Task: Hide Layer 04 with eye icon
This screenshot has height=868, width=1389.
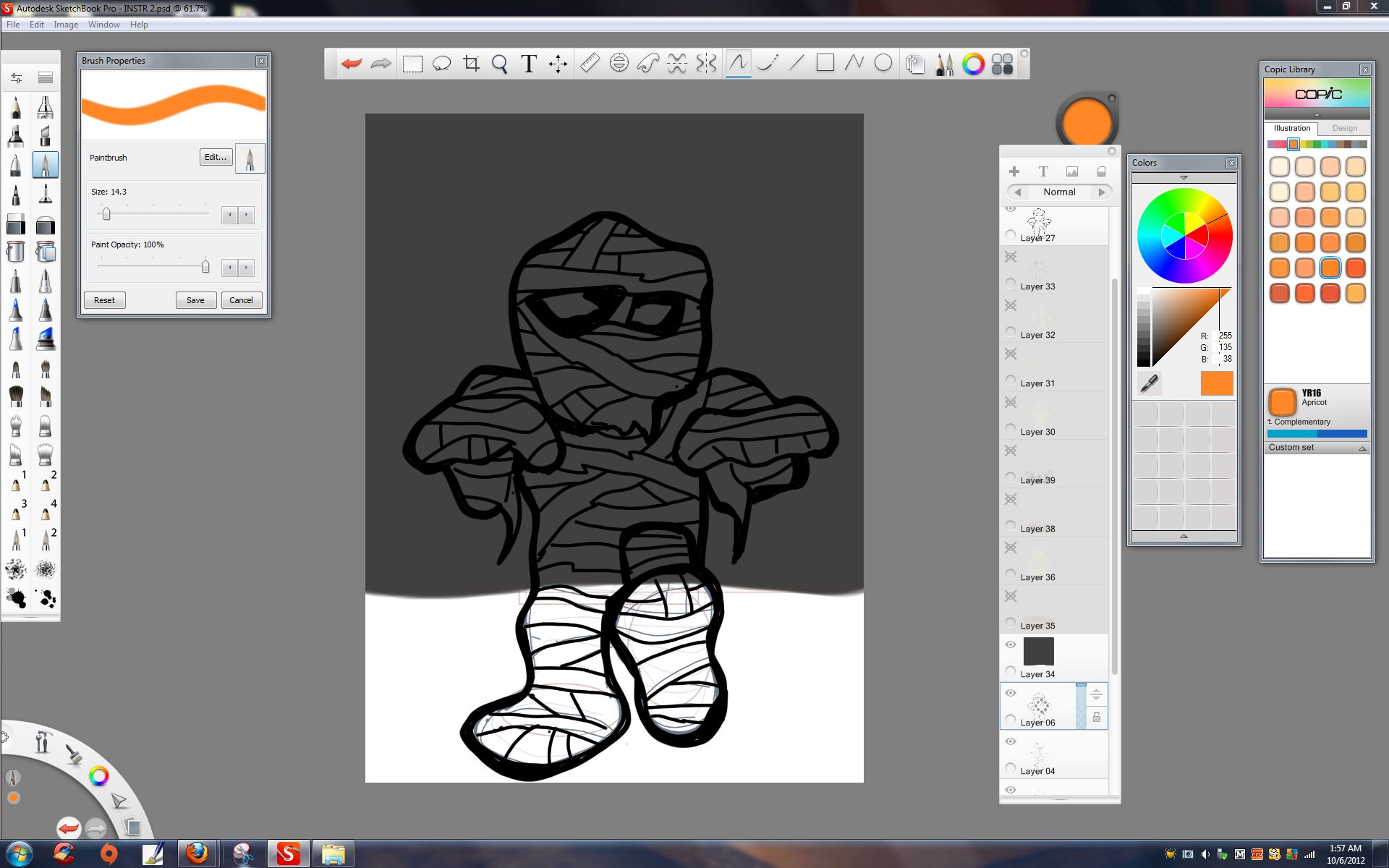Action: click(x=1011, y=741)
